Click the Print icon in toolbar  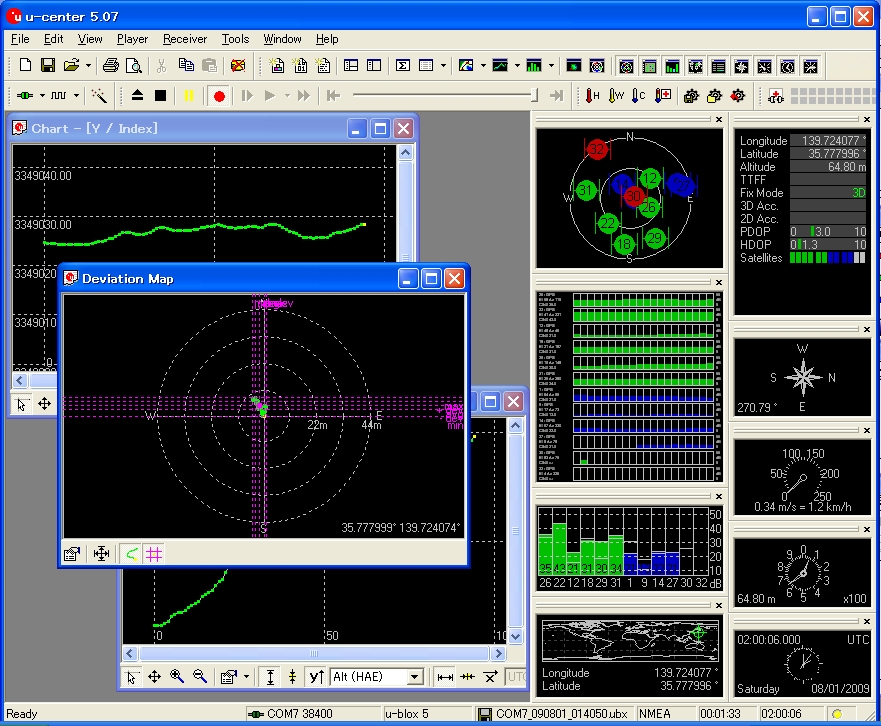coord(111,66)
